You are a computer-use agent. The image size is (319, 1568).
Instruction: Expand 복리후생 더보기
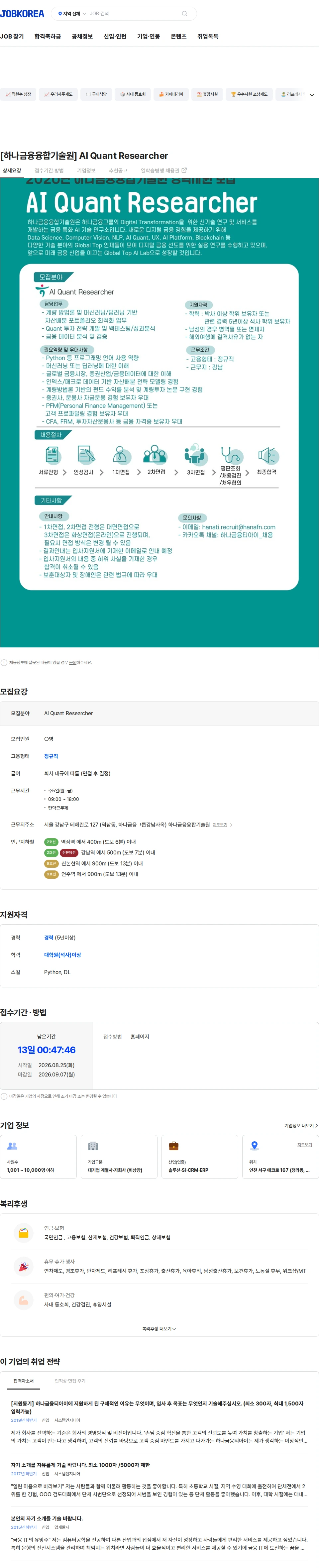tap(159, 1329)
